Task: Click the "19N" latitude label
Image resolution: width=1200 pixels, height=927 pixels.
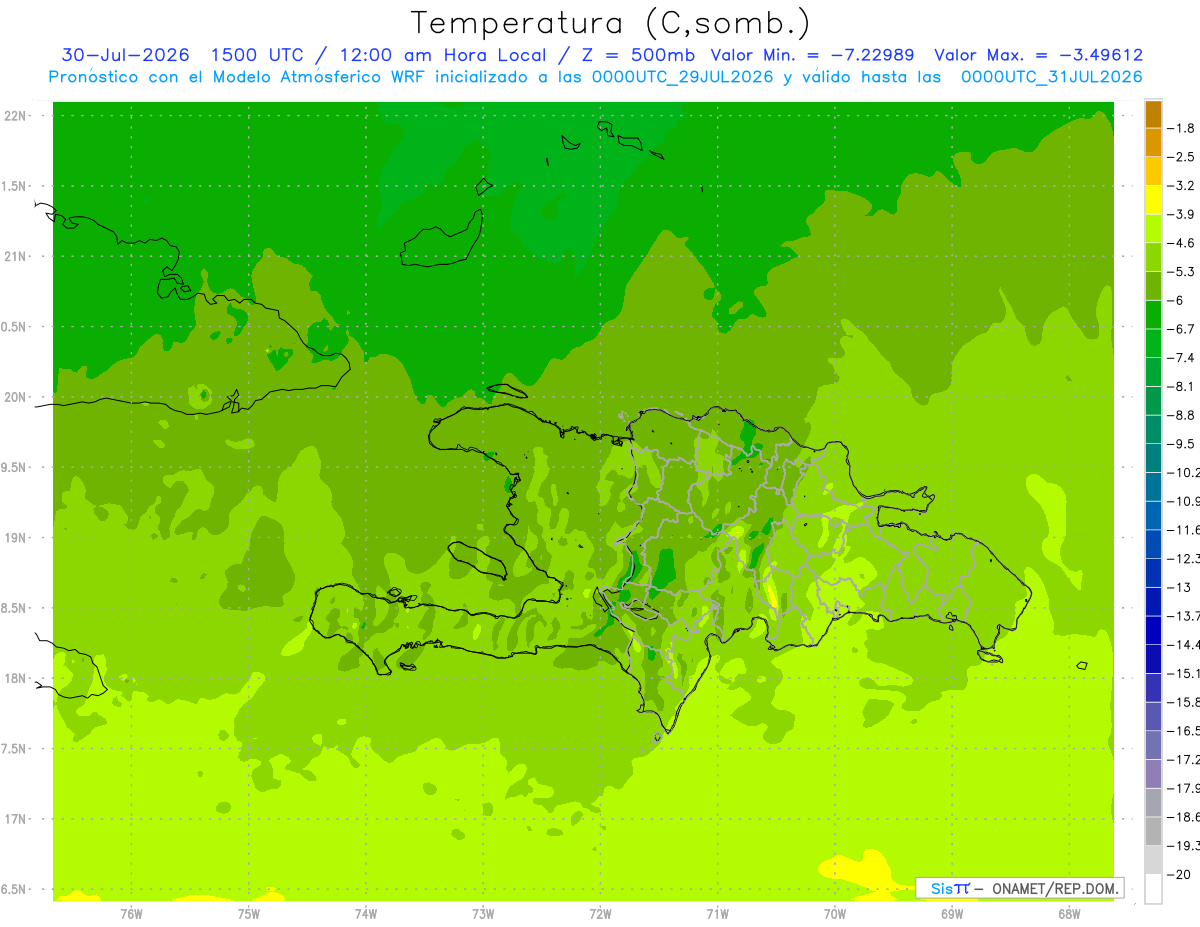Action: tap(15, 538)
